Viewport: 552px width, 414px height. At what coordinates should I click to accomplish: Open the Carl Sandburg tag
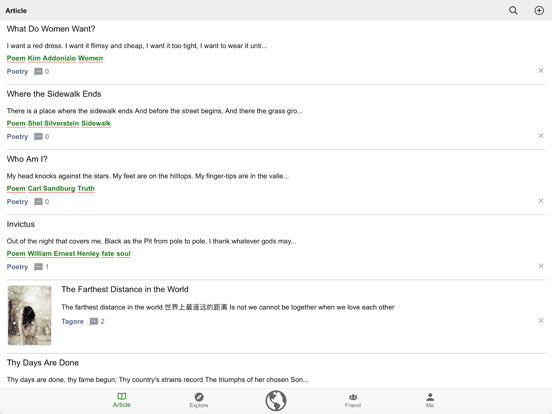pos(51,189)
